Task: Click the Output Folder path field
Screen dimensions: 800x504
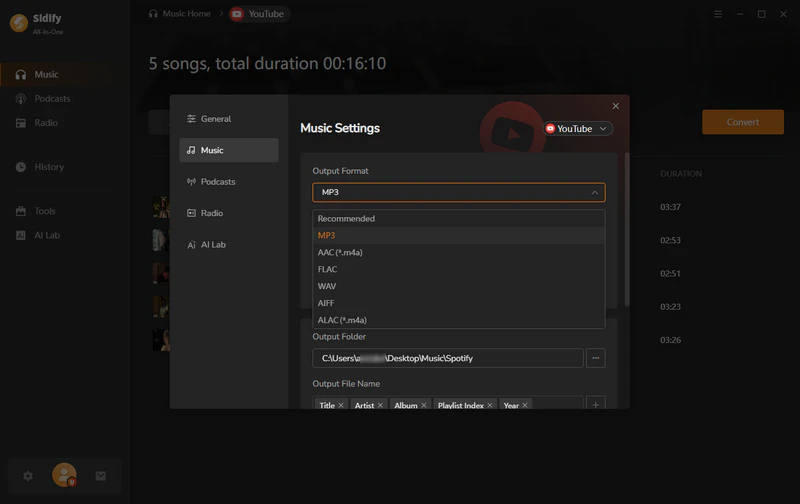Action: click(x=447, y=358)
